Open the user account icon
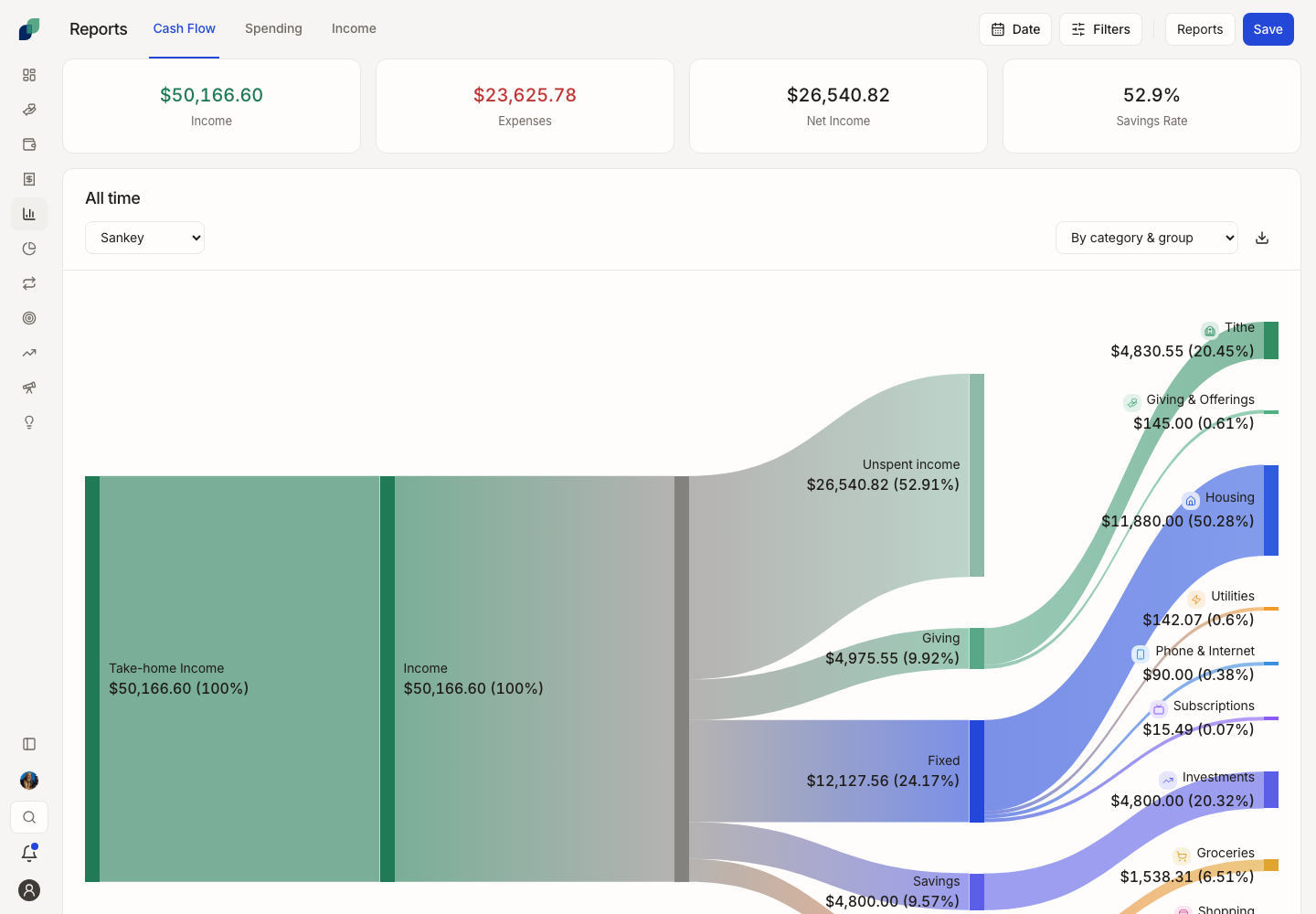 [x=29, y=890]
